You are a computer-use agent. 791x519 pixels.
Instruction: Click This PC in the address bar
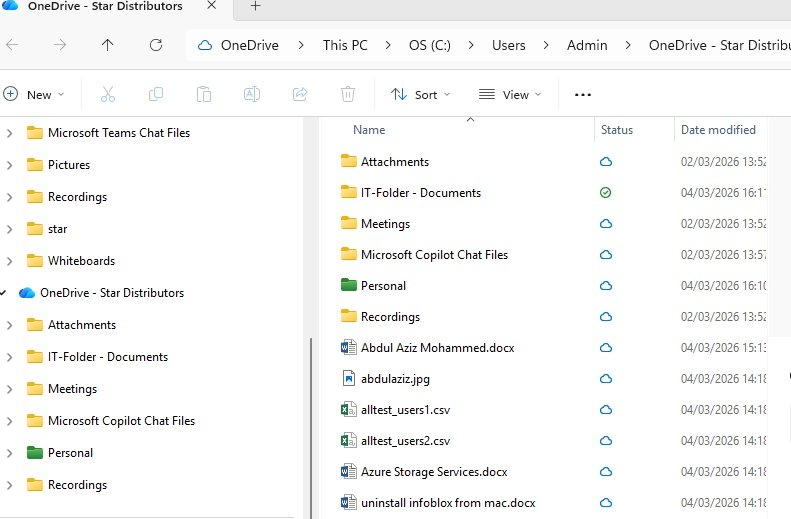click(346, 45)
